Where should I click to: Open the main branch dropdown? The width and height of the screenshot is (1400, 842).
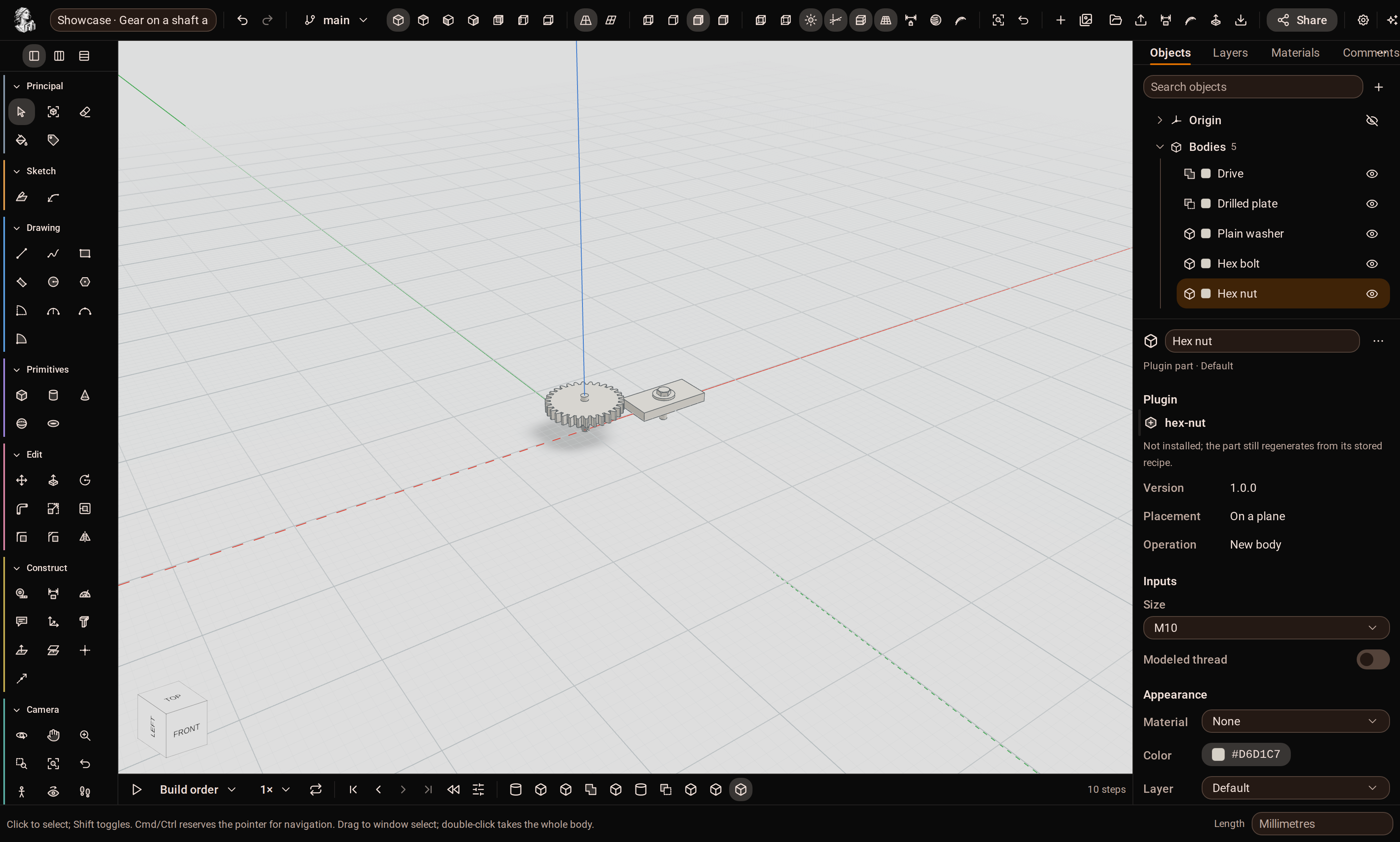pyautogui.click(x=336, y=20)
